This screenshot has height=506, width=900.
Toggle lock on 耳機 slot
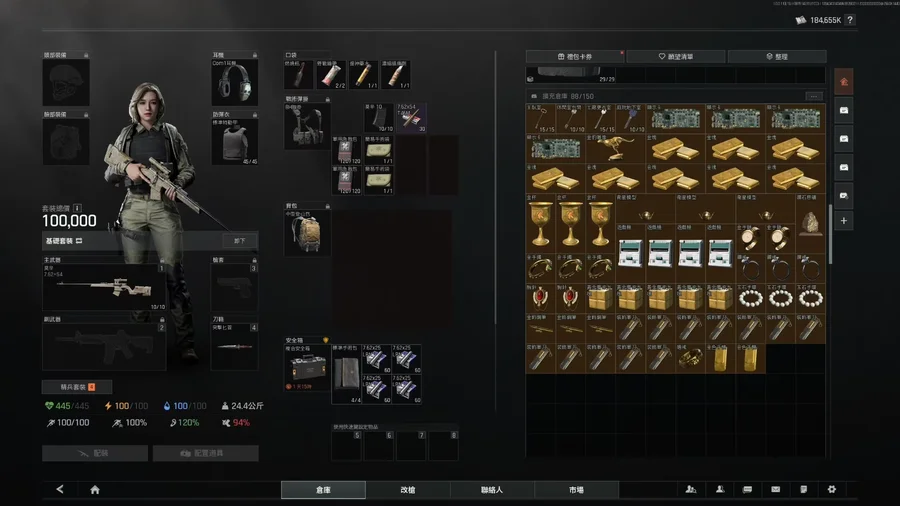pos(255,55)
